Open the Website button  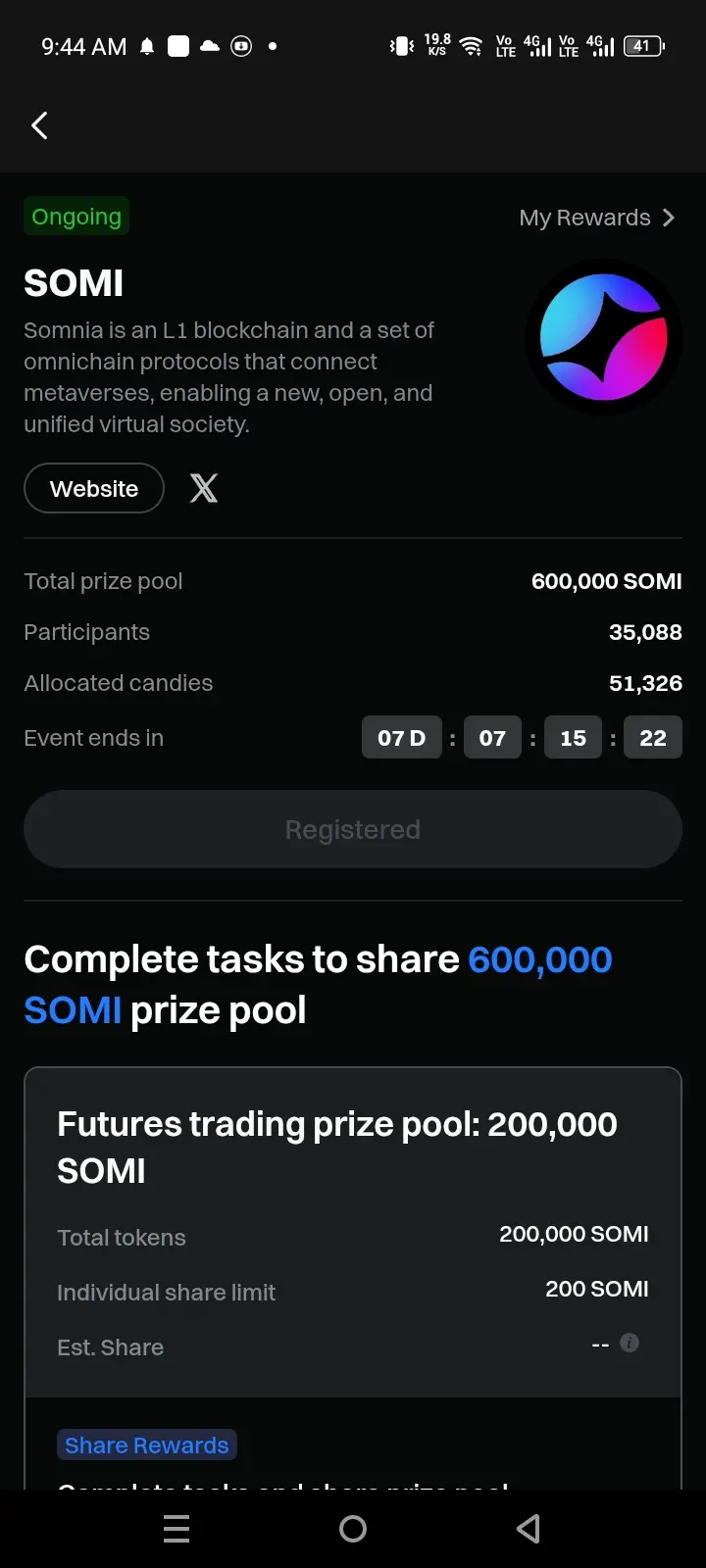point(94,488)
